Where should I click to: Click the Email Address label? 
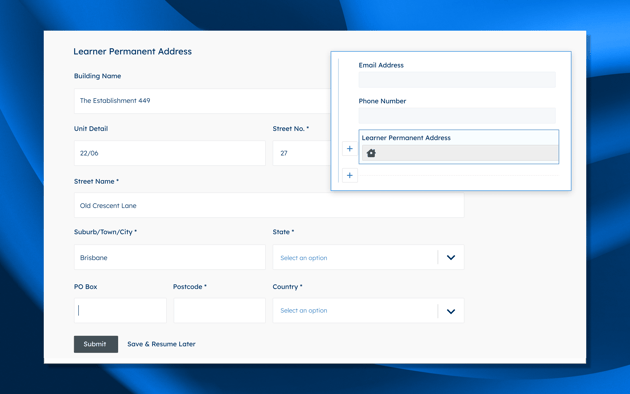[x=381, y=65]
